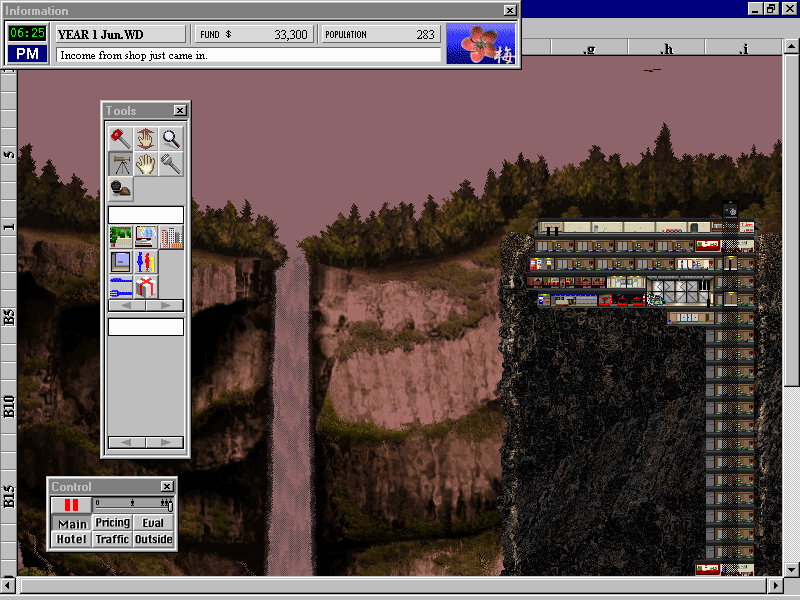Show previous page of build categories

point(127,306)
